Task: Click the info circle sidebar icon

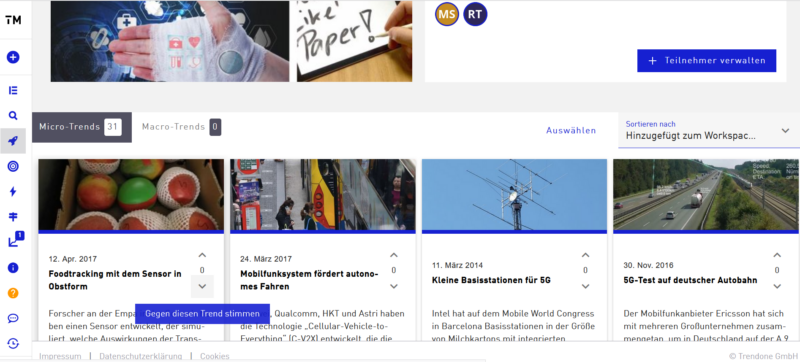Action: click(13, 268)
